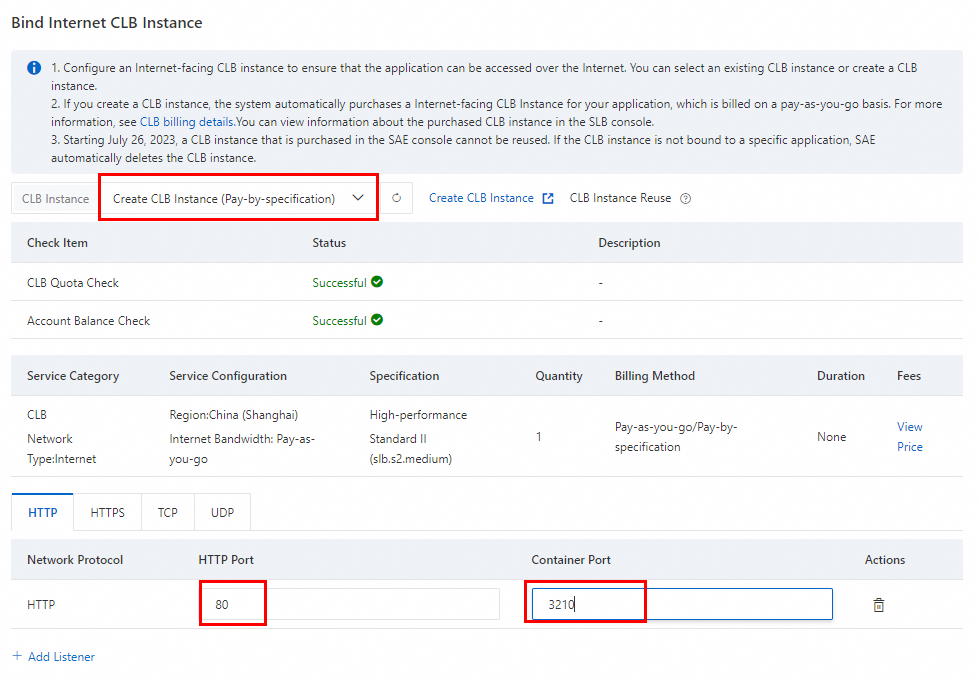The height and width of the screenshot is (683, 979).
Task: Click the trash icon to delete HTTP listener
Action: click(x=879, y=605)
